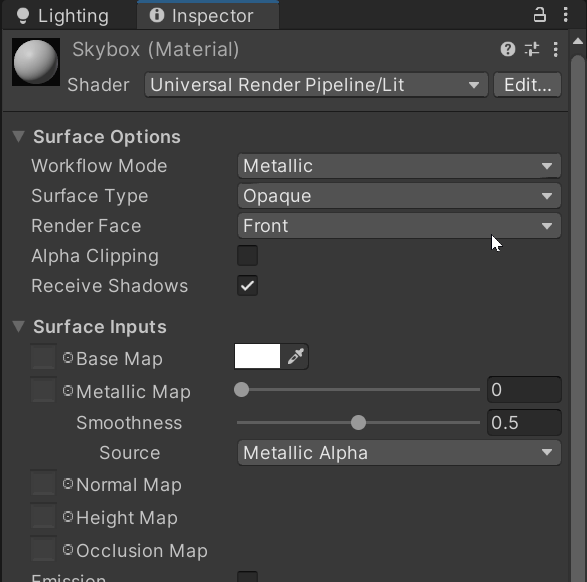The width and height of the screenshot is (587, 582).
Task: Open the Height Map texture picker circle
Action: coord(68,517)
